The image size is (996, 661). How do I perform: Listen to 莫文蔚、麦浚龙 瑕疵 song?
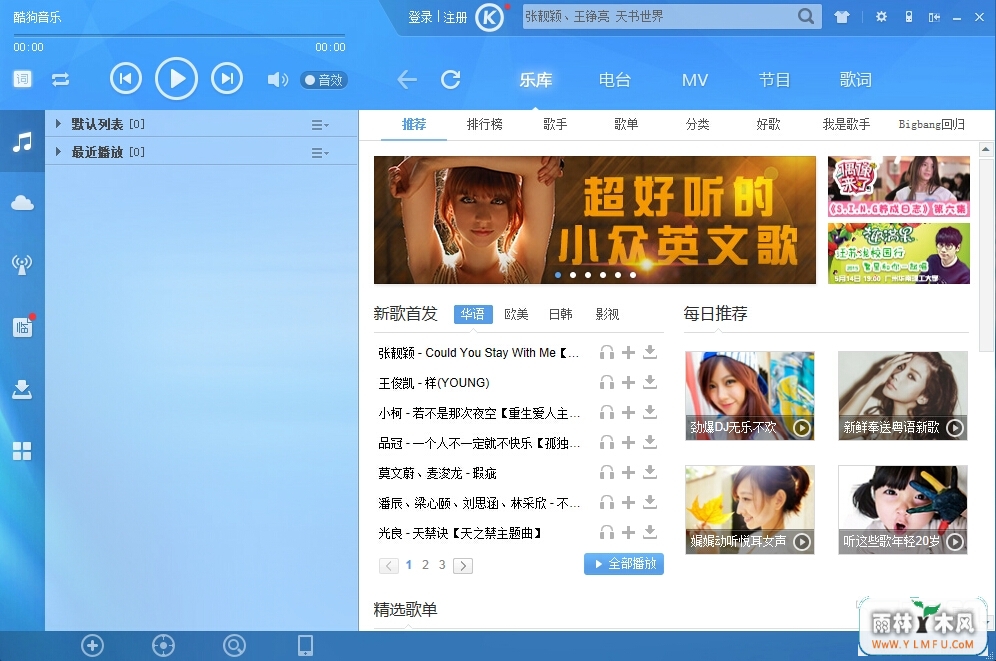(607, 472)
